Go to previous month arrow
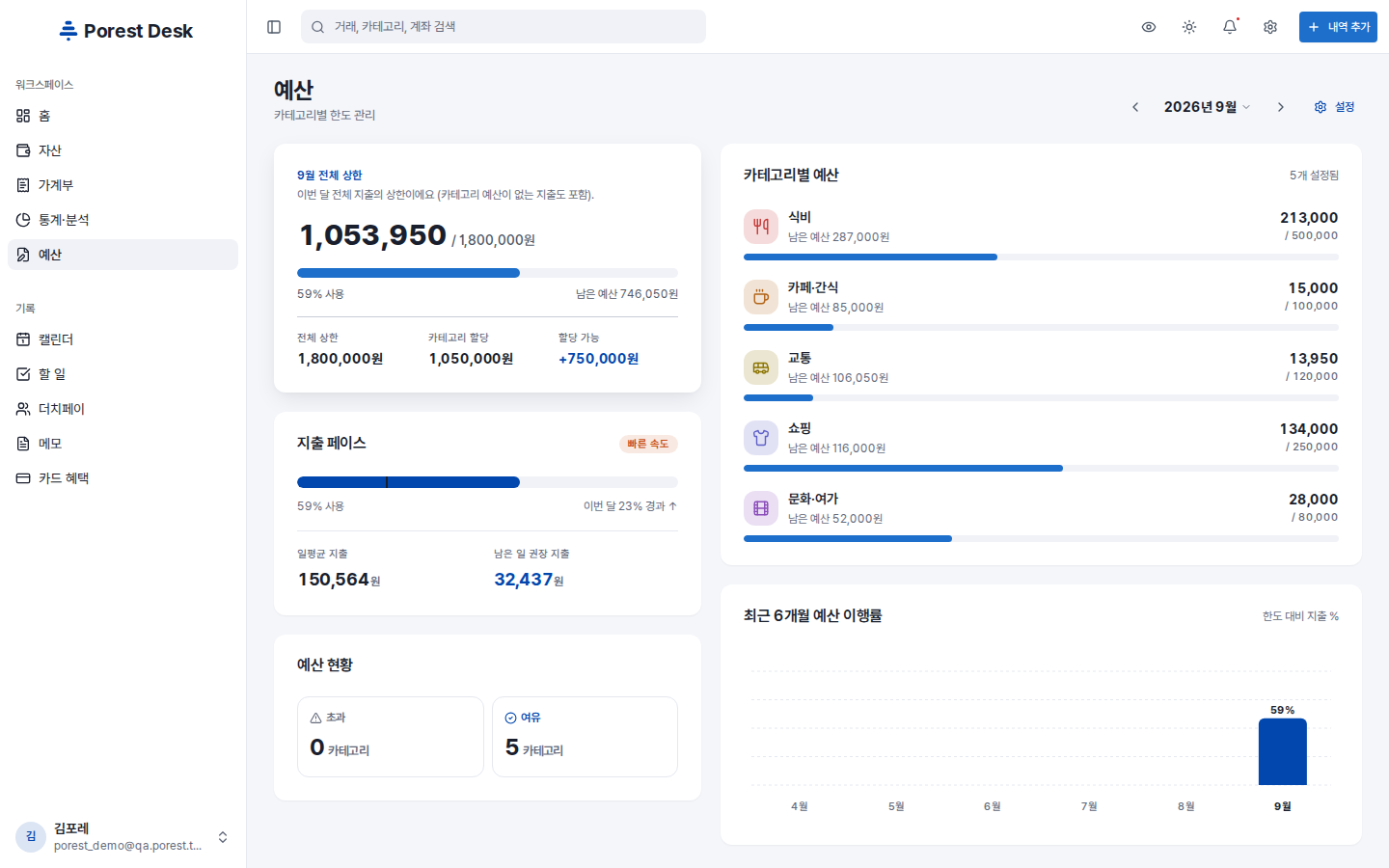Viewport: 1389px width, 868px height. (x=1135, y=107)
